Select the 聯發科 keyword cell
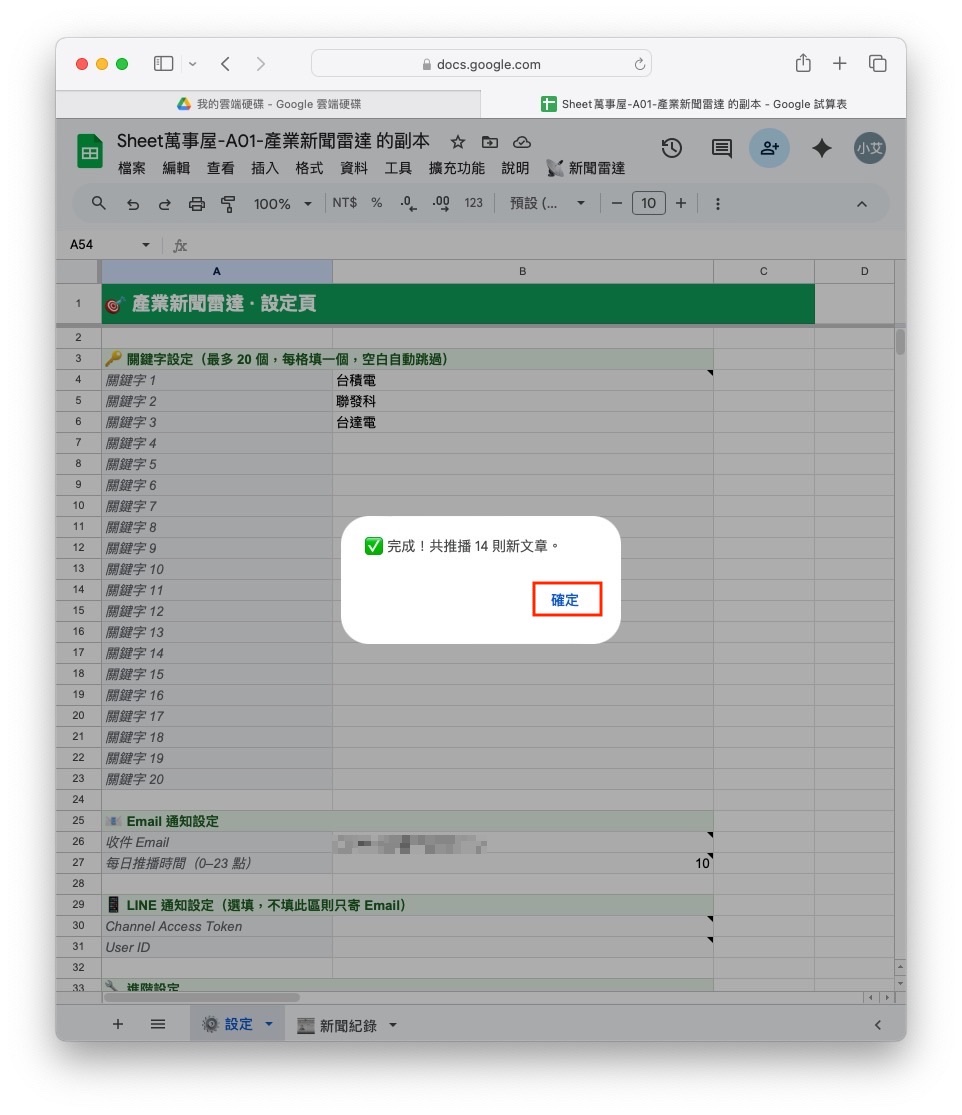The image size is (962, 1115). click(x=523, y=401)
